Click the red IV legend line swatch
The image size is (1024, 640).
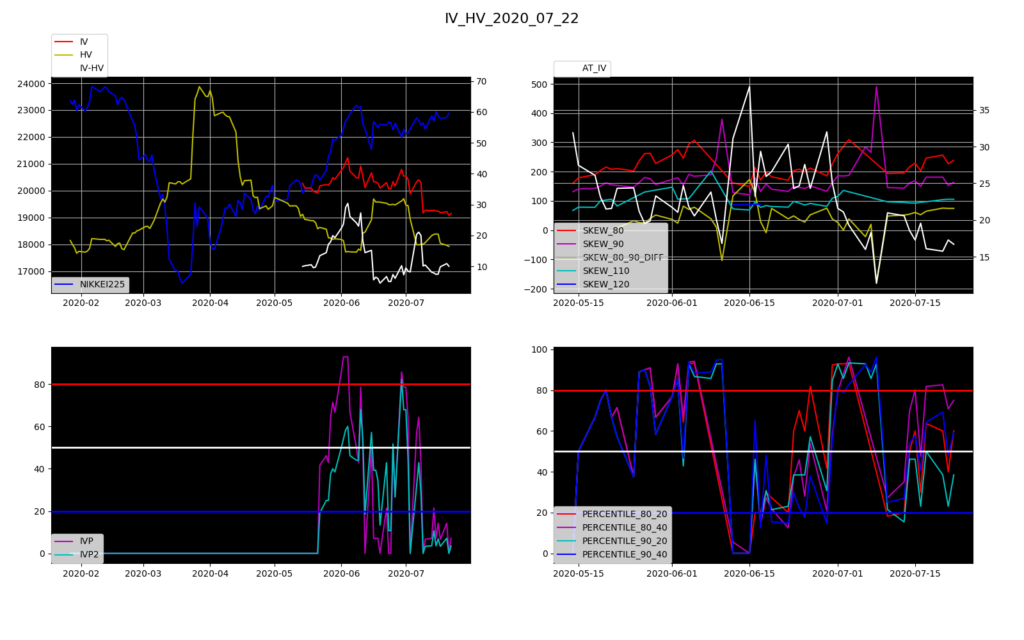(x=65, y=41)
